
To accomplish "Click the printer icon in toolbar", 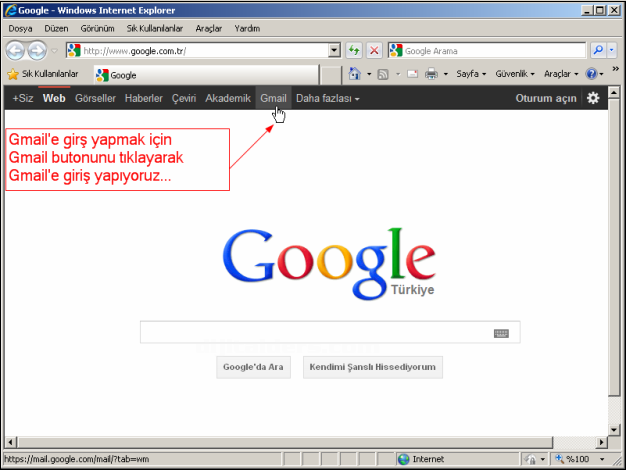I will pos(431,74).
